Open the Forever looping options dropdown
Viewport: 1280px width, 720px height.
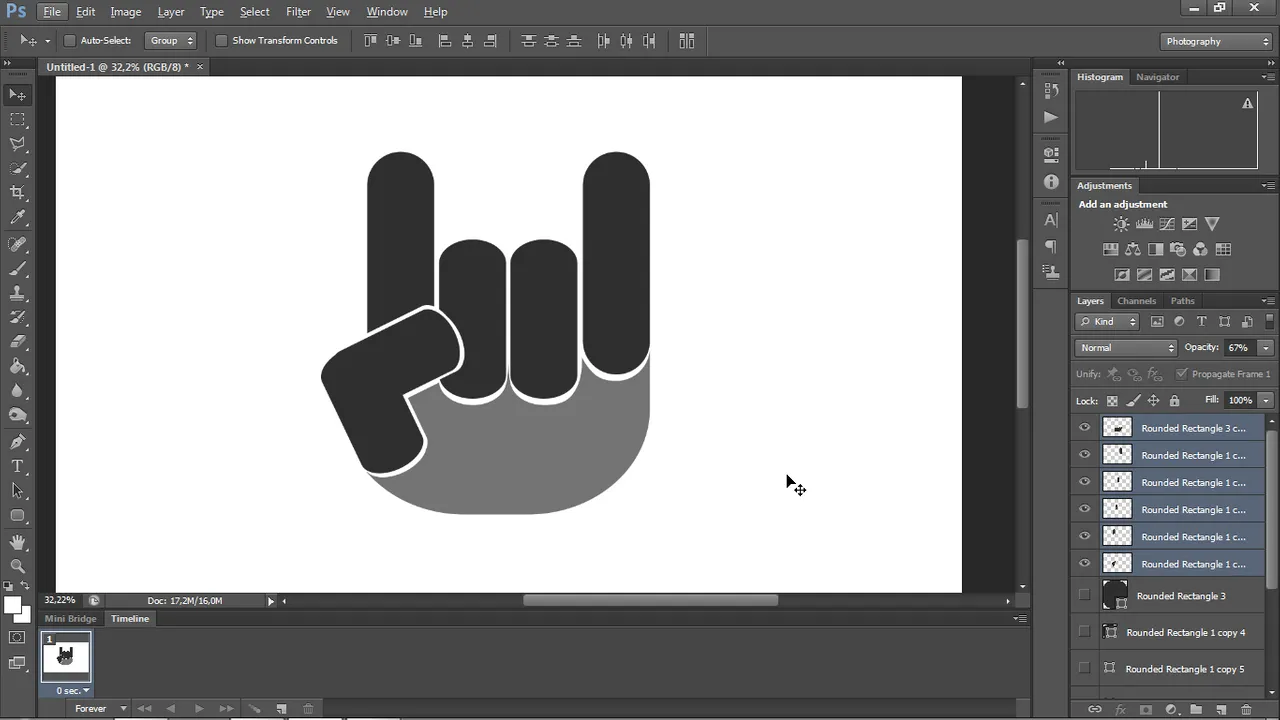102,708
